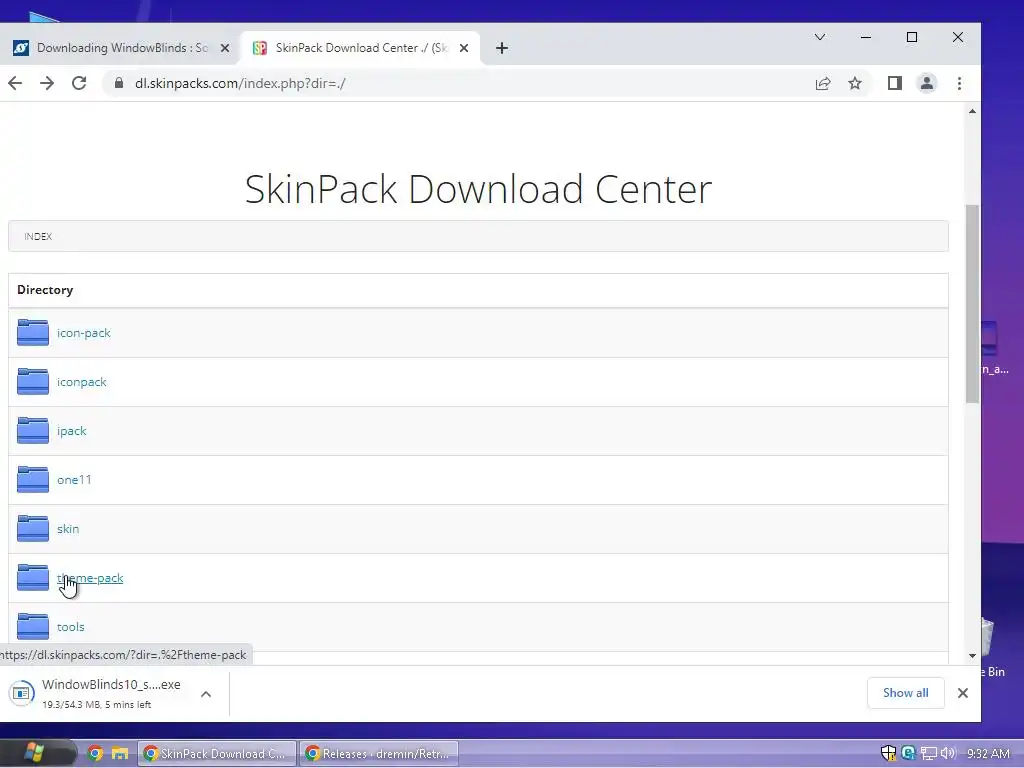The width and height of the screenshot is (1024, 768).
Task: Open the Chrome profile avatar
Action: 927,84
